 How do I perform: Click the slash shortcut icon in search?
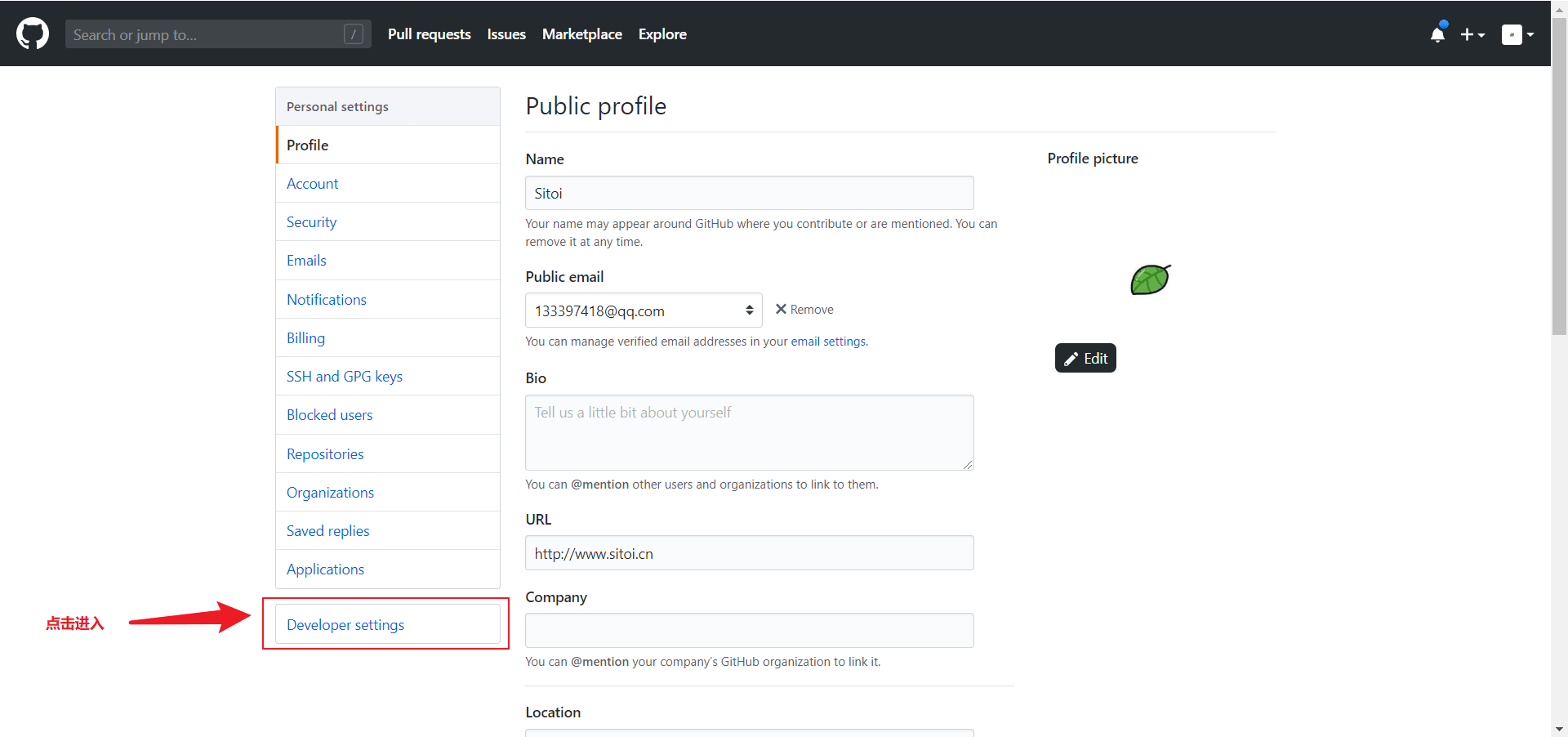click(x=354, y=34)
